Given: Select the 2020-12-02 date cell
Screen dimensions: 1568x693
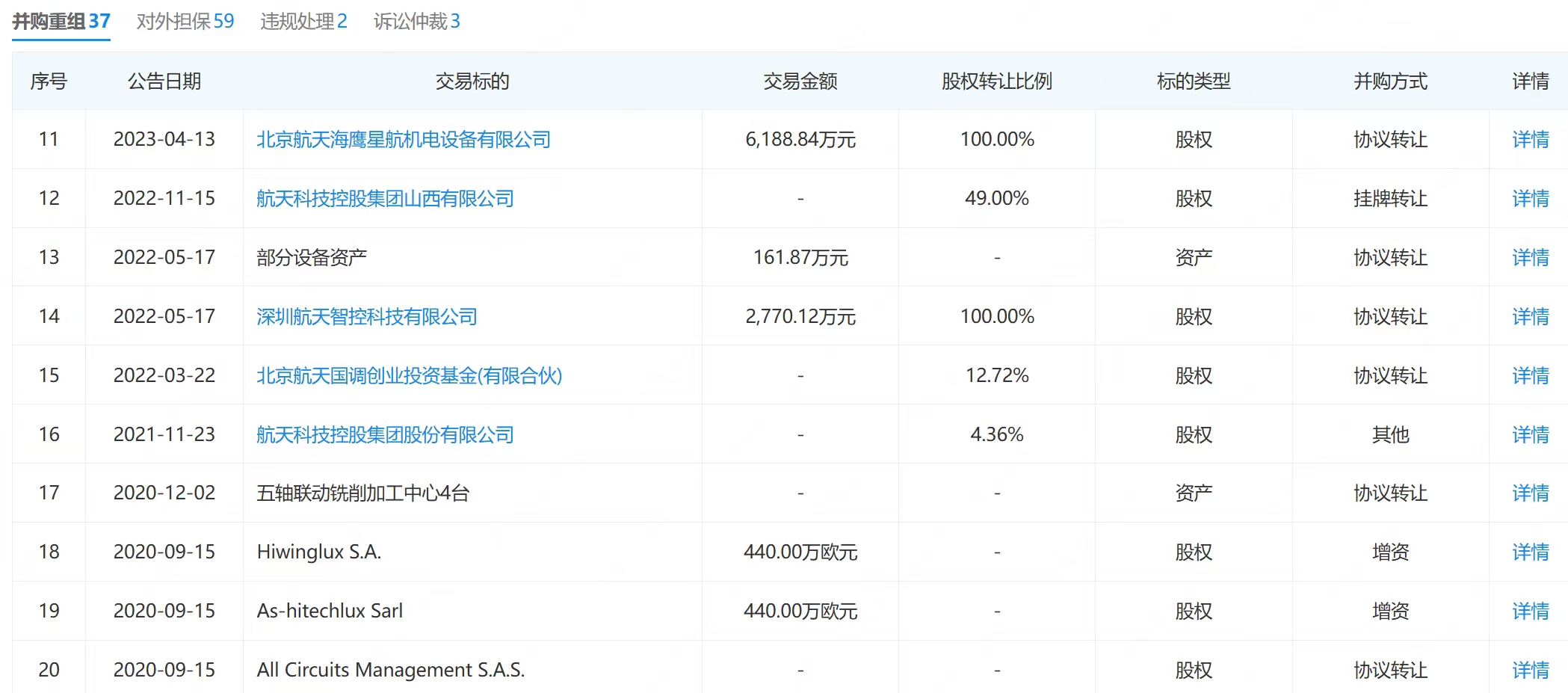Looking at the screenshot, I should point(164,493).
